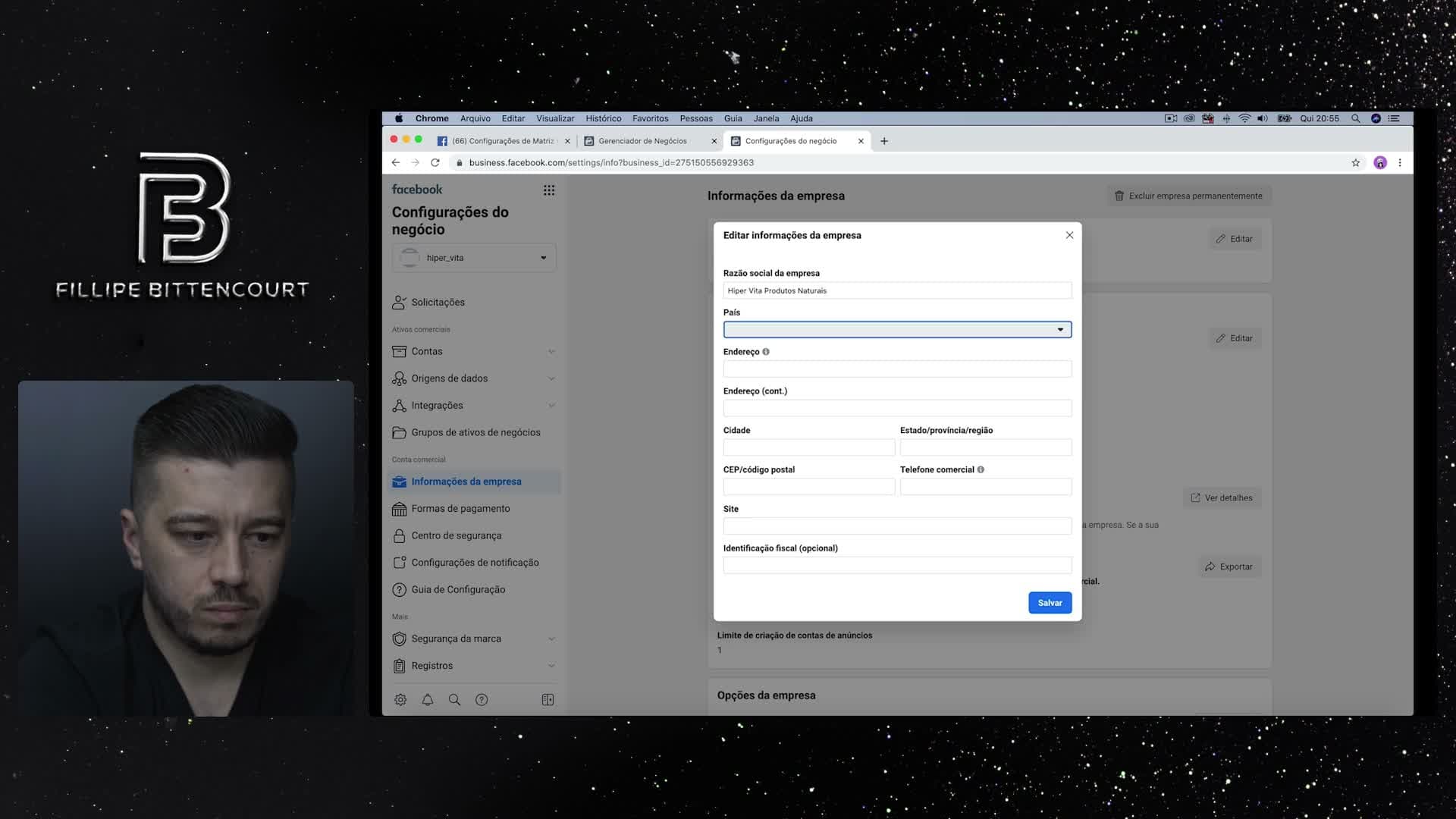Open the hiper_vita business selector
The image size is (1456, 819).
coord(474,258)
